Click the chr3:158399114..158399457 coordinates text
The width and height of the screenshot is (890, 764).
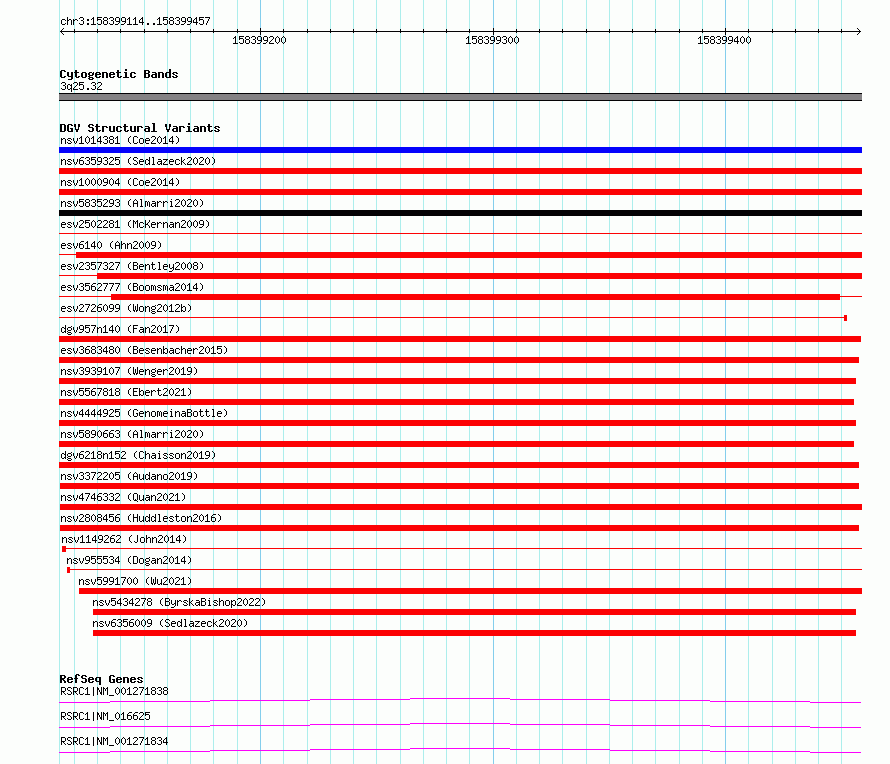click(x=135, y=22)
